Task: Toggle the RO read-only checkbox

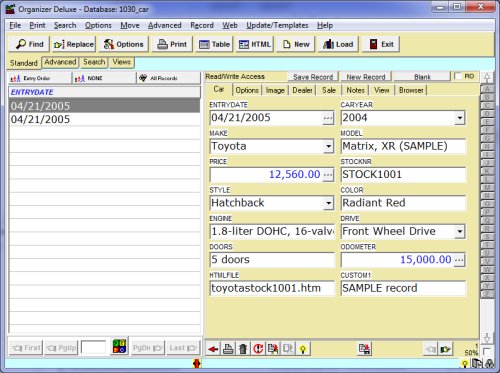Action: click(458, 76)
